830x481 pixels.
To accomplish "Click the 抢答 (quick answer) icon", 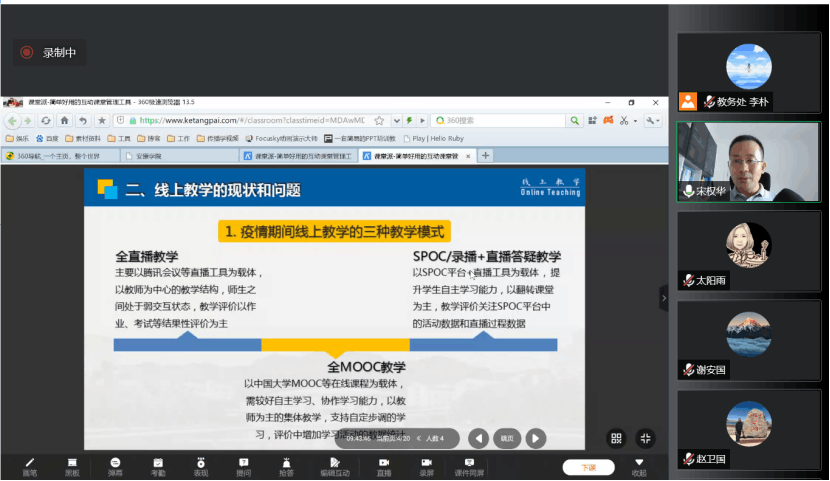I will [287, 465].
